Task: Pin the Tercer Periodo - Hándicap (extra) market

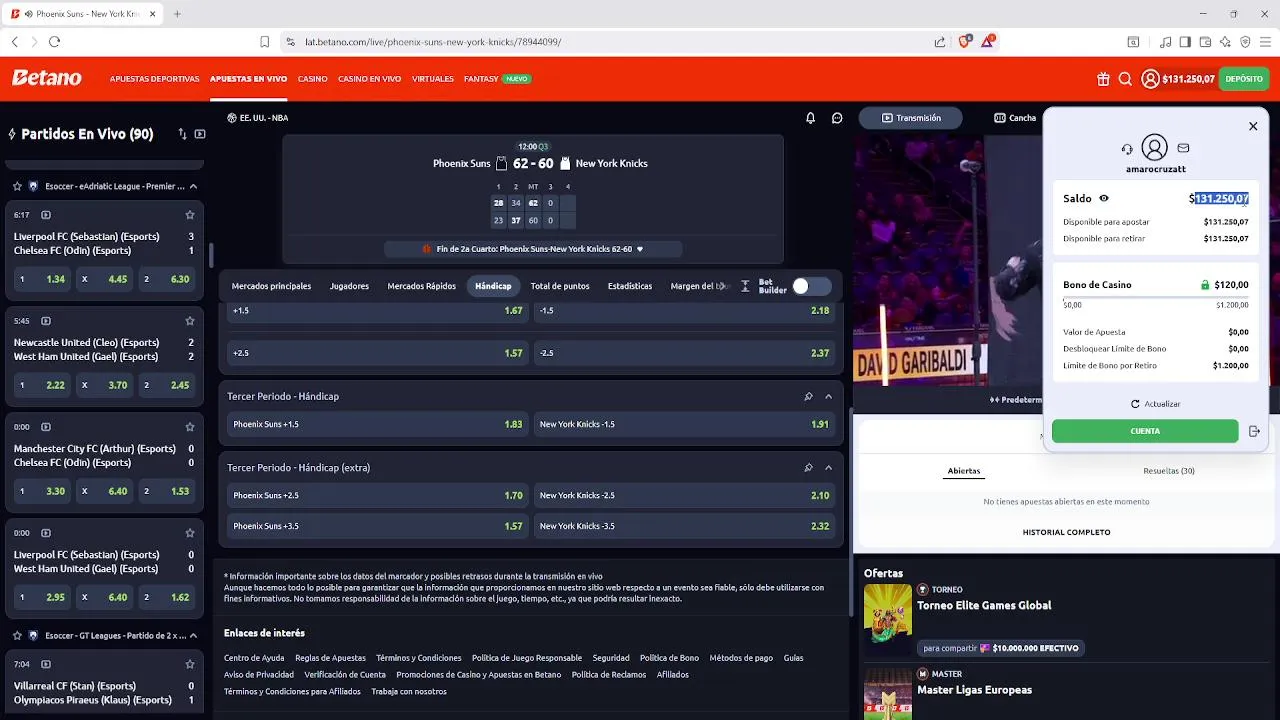Action: click(x=808, y=468)
